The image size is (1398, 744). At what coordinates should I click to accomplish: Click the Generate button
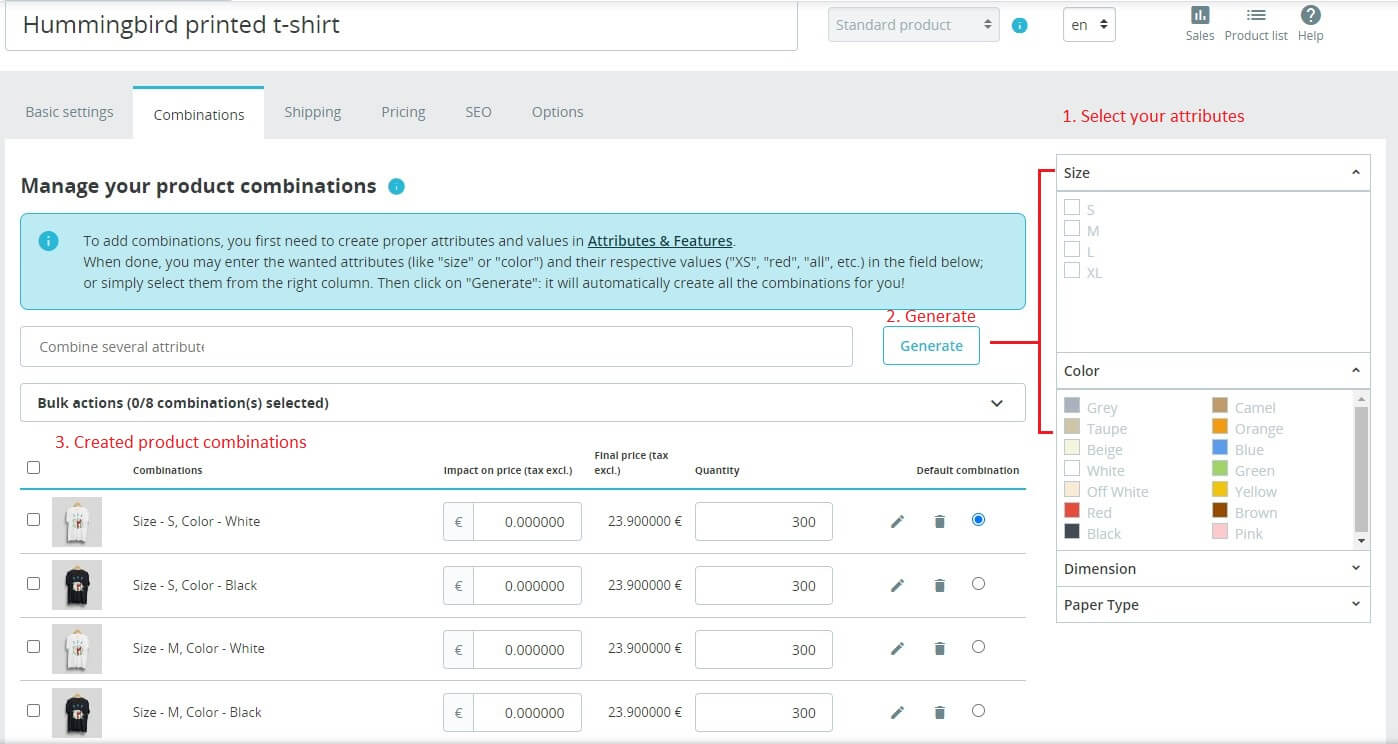pyautogui.click(x=931, y=346)
